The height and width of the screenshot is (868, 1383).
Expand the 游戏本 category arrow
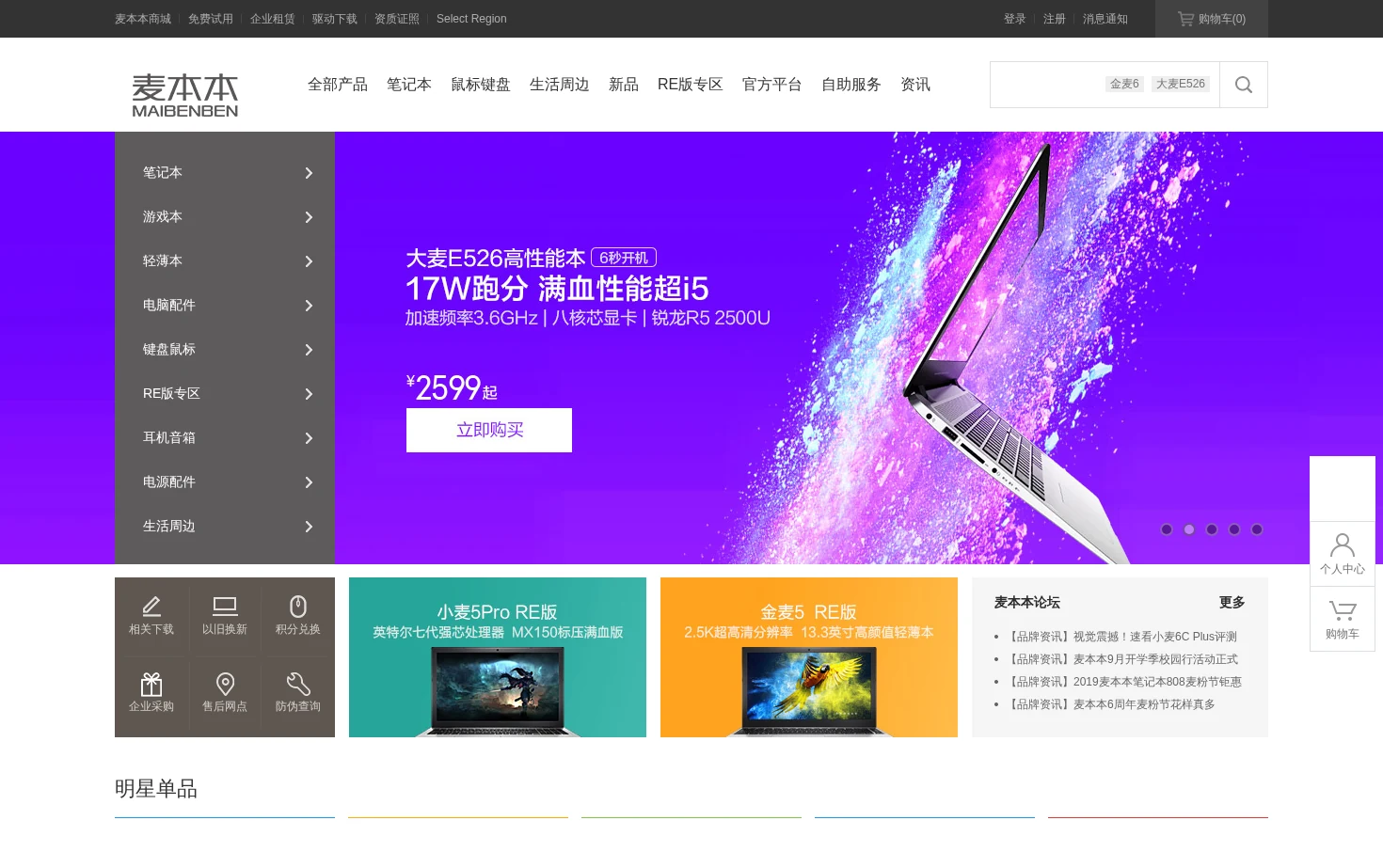[309, 217]
